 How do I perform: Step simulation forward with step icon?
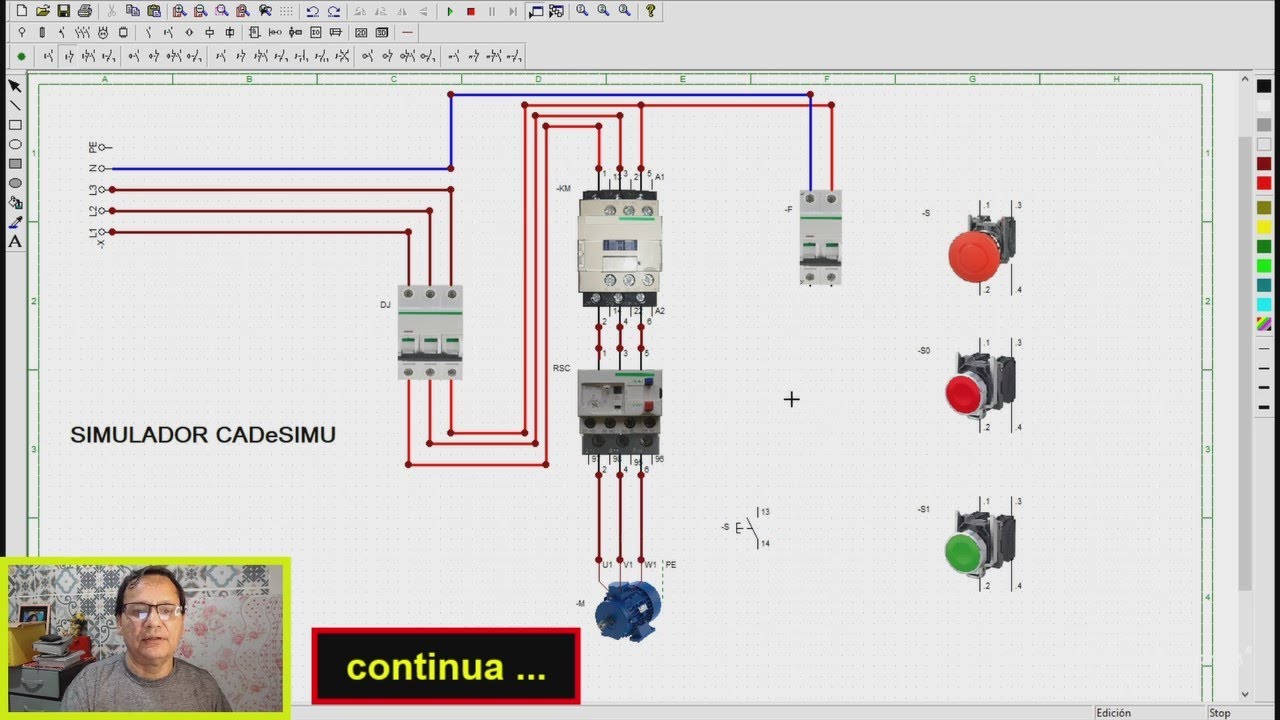(512, 11)
